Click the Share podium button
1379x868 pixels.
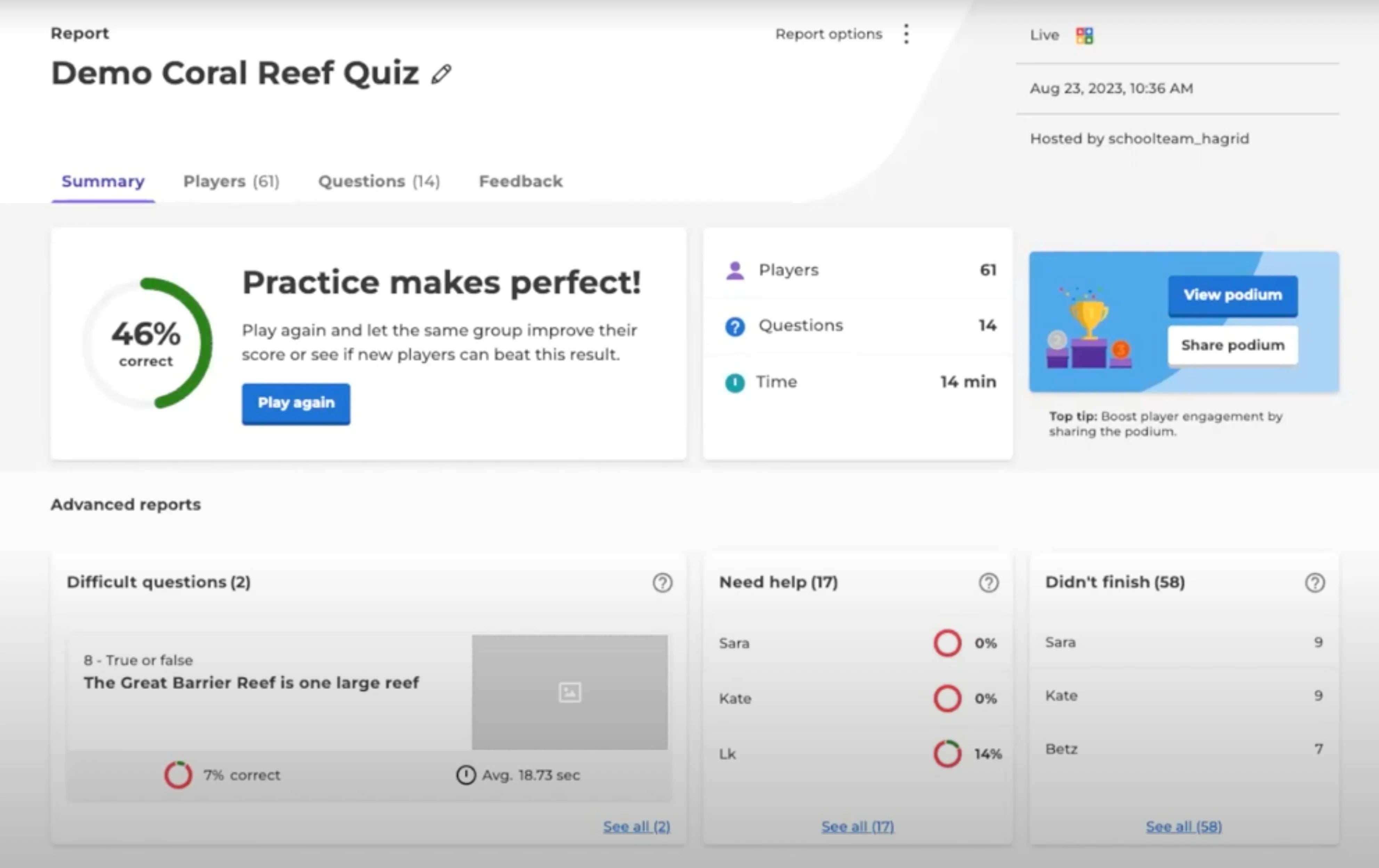(x=1232, y=345)
